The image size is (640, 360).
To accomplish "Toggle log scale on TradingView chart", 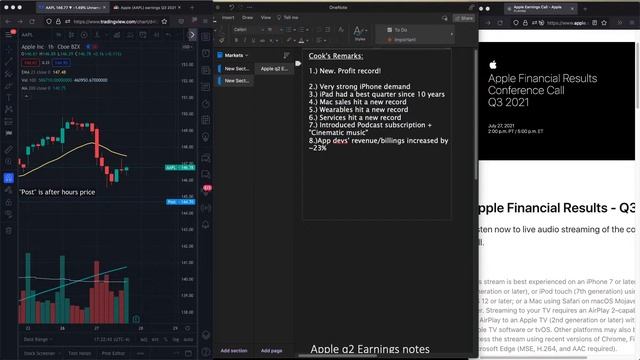I will 176,339.
